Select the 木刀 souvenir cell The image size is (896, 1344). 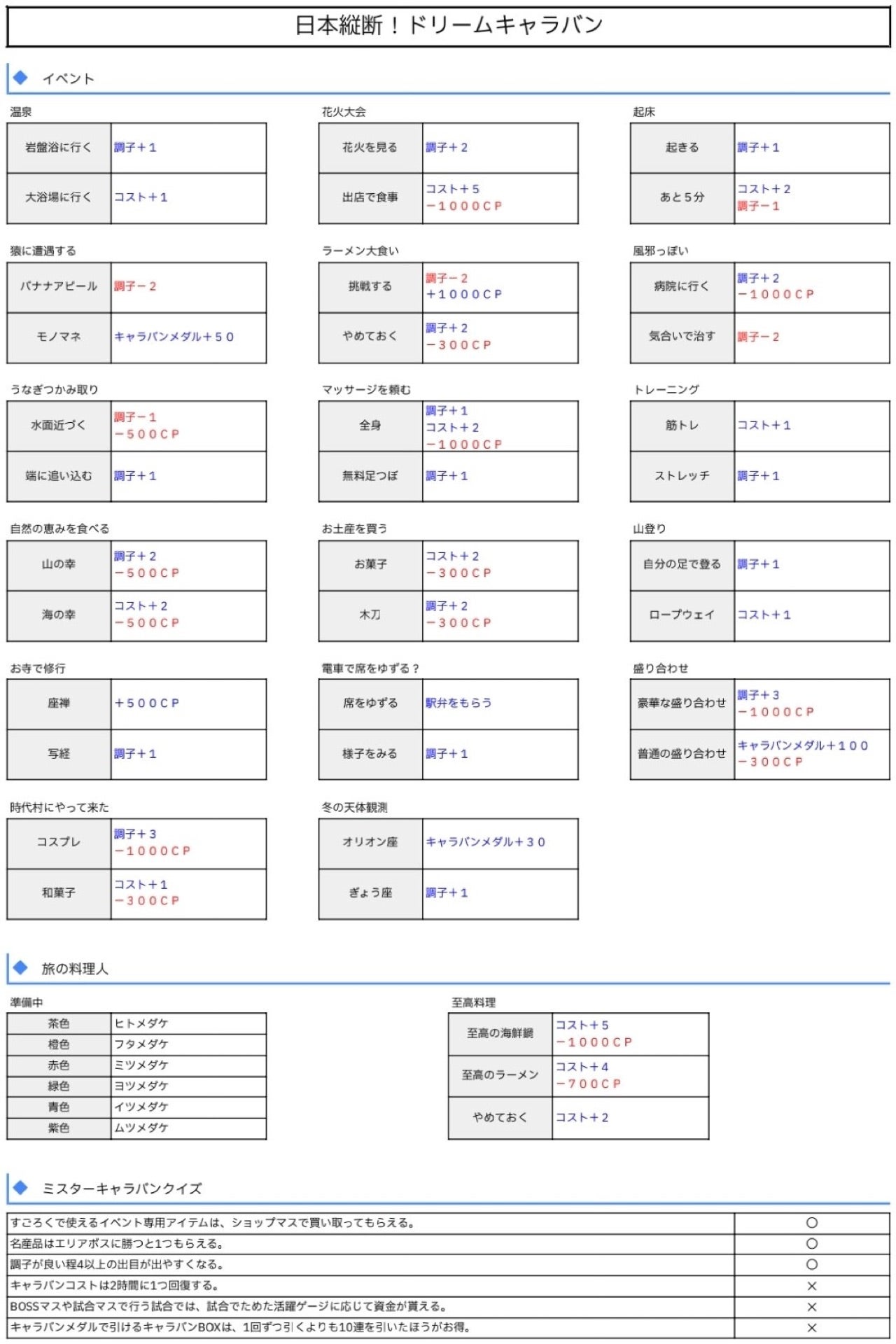tap(370, 615)
